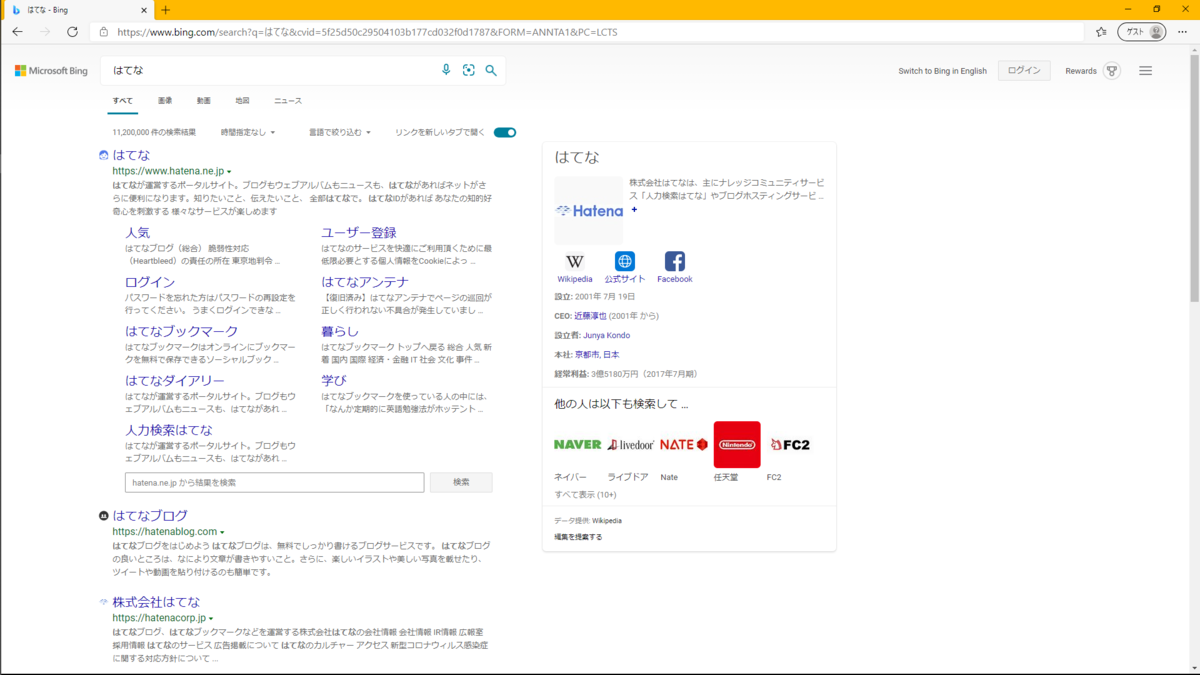1200x675 pixels.
Task: Open the 暮らし sublink
Action: [340, 331]
